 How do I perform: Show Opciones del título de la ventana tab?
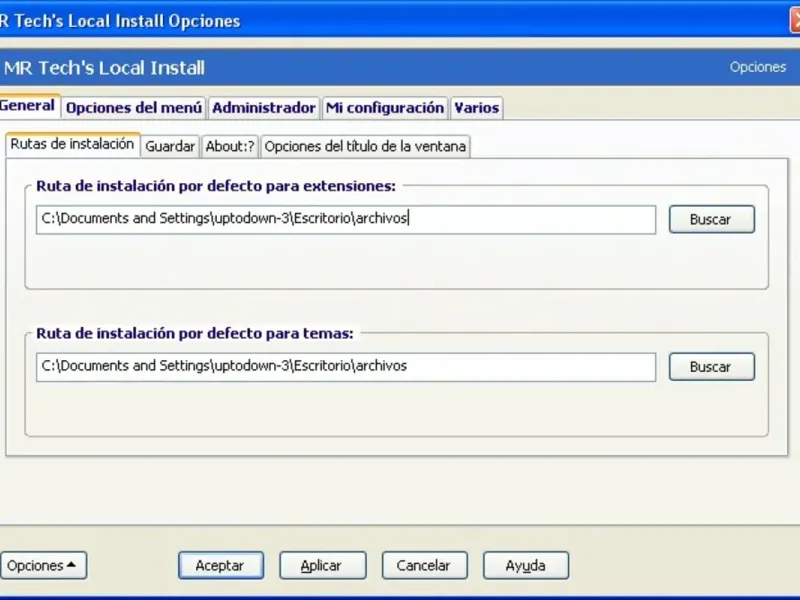[365, 146]
